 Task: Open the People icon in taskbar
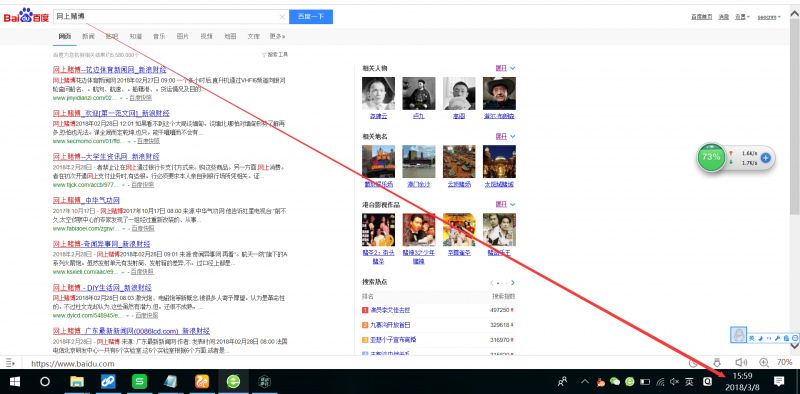pyautogui.click(x=563, y=381)
